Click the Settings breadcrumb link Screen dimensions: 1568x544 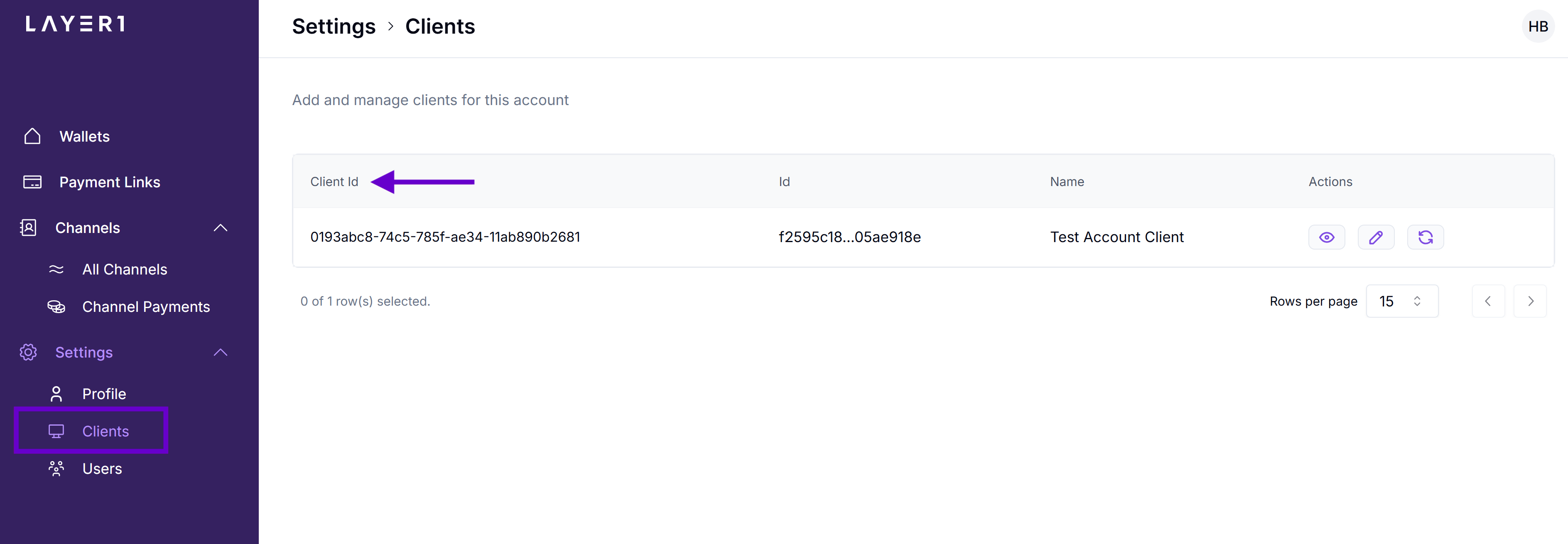(334, 26)
